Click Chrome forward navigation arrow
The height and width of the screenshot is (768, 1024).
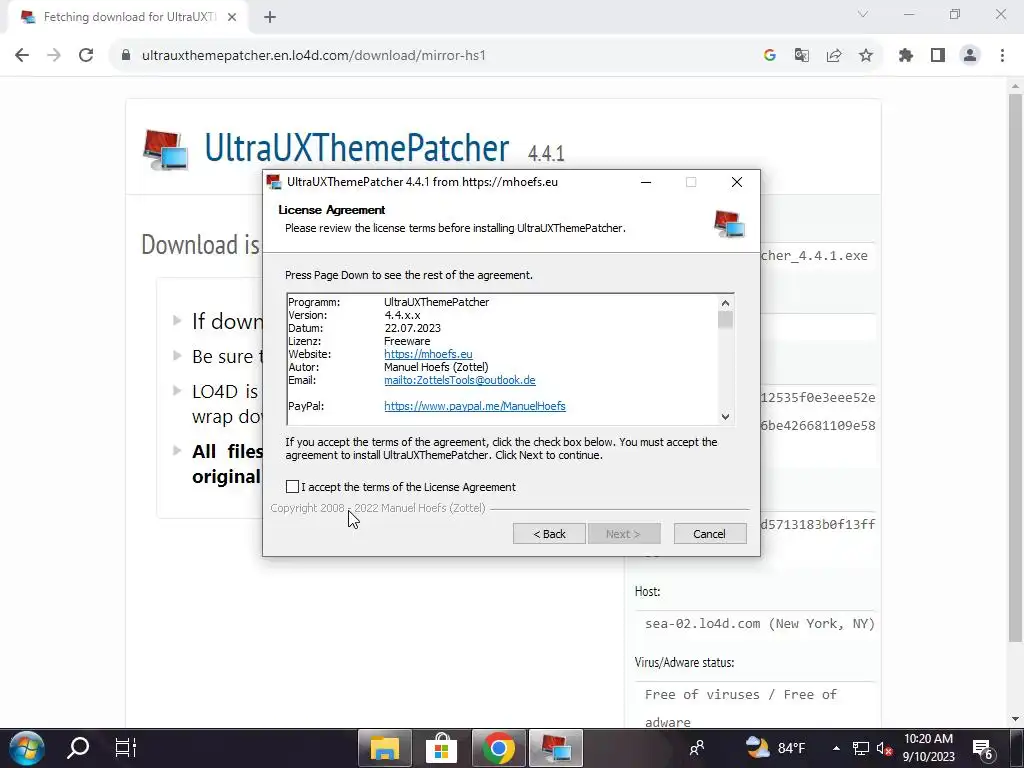54,56
